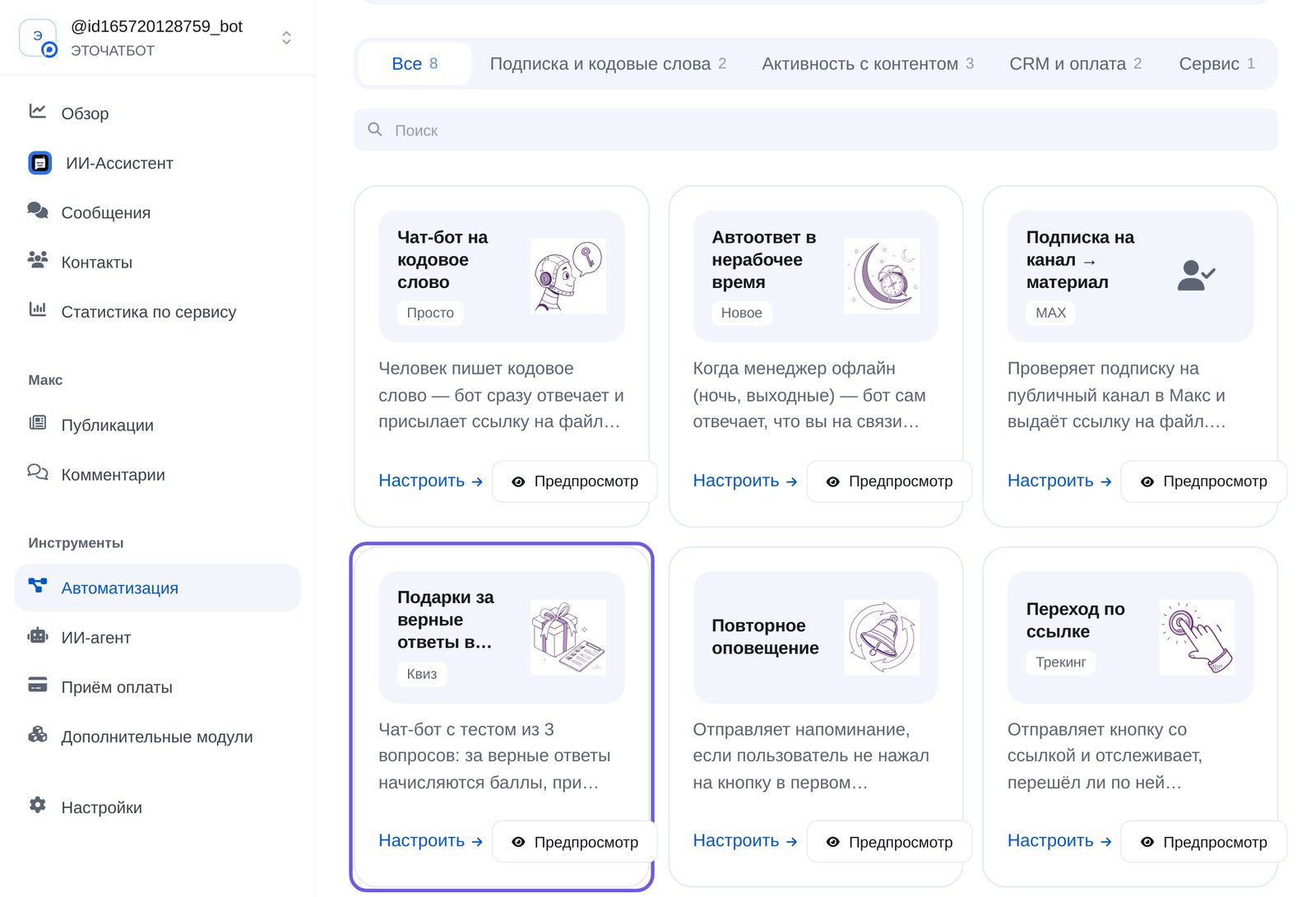Open Комментарии section
The width and height of the screenshot is (1316, 897).
point(157,474)
